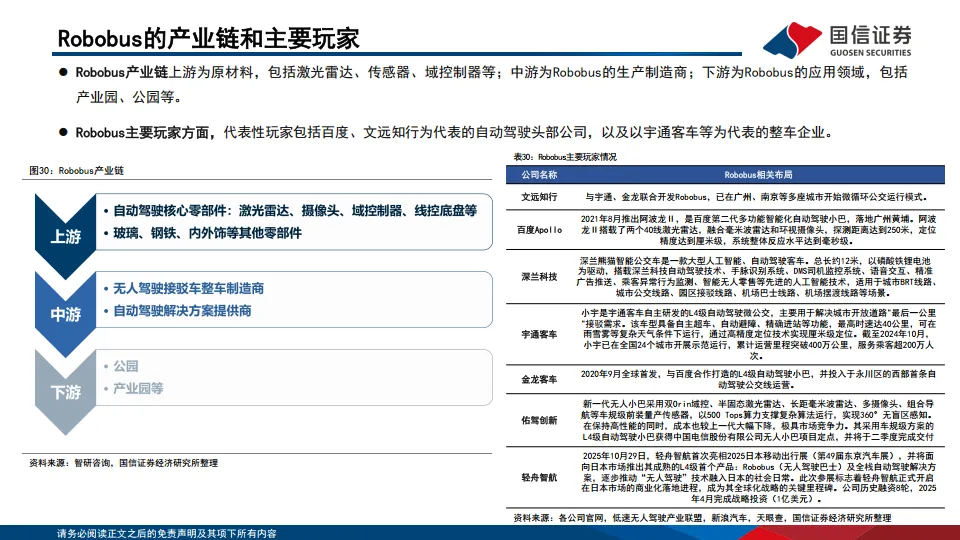This screenshot has height=540, width=960.
Task: Click the description starting 2021年8月推出阿波龙Ⅱ
Action: [758, 230]
